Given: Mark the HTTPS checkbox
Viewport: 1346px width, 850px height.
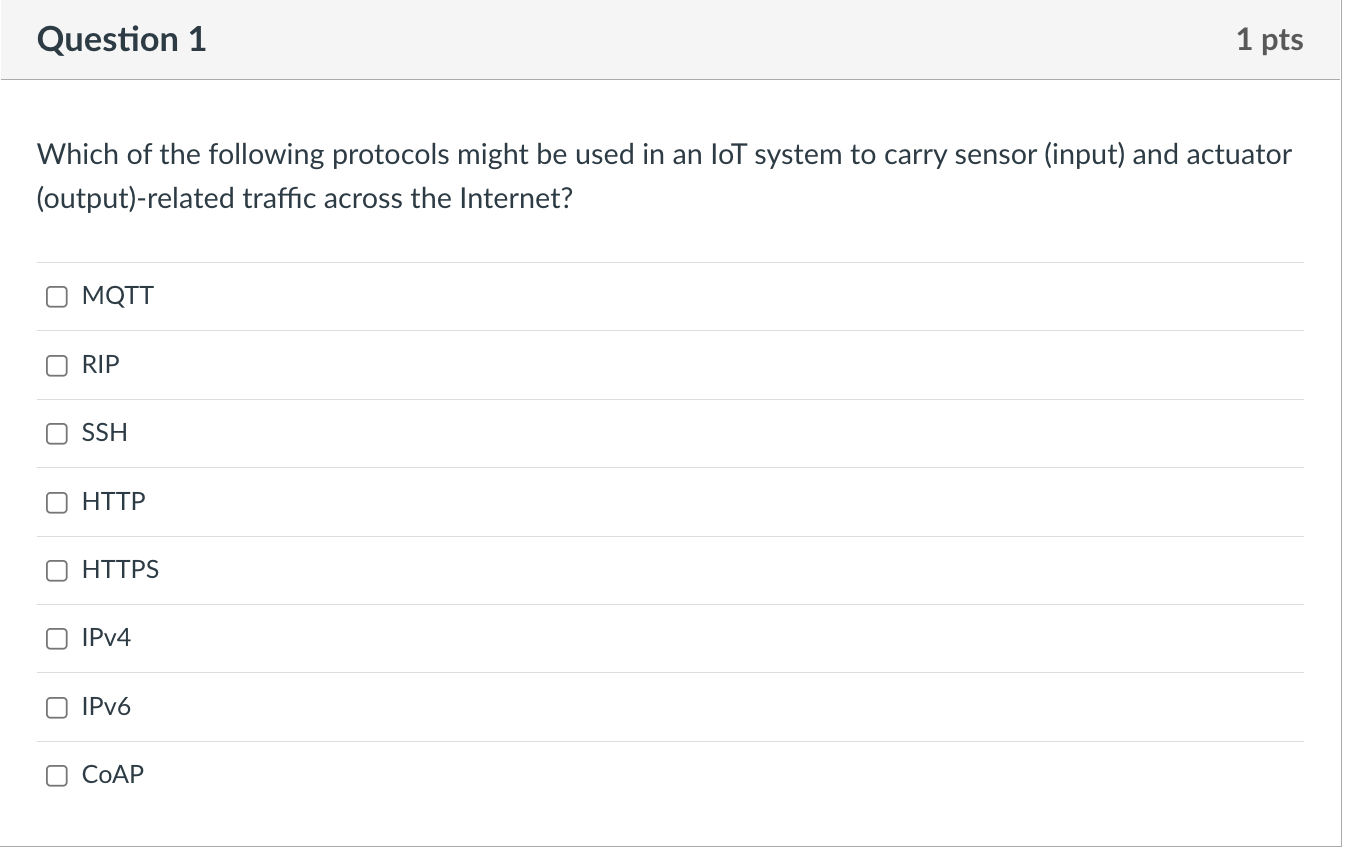Looking at the screenshot, I should tap(57, 570).
